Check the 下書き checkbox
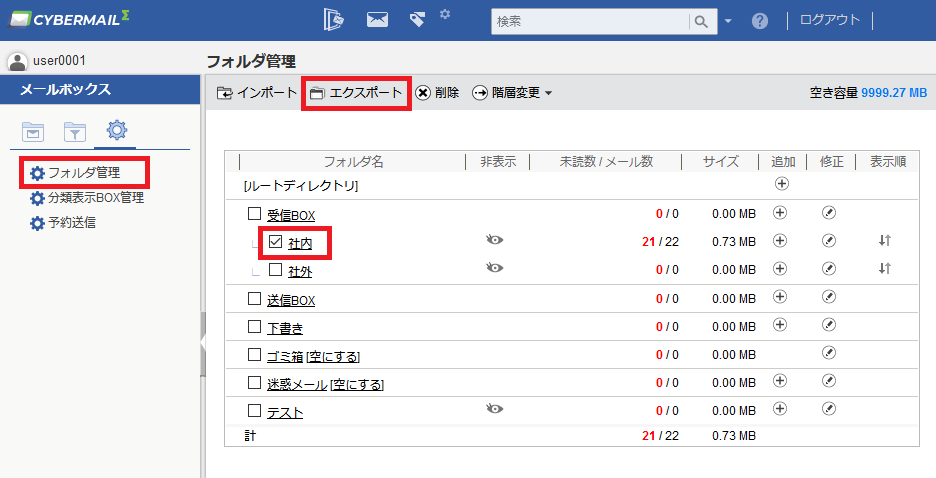The width and height of the screenshot is (936, 478). (x=254, y=326)
